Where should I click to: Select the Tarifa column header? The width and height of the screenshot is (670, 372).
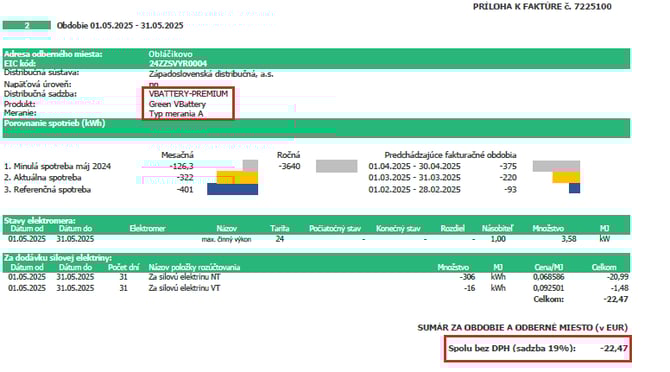tap(279, 228)
